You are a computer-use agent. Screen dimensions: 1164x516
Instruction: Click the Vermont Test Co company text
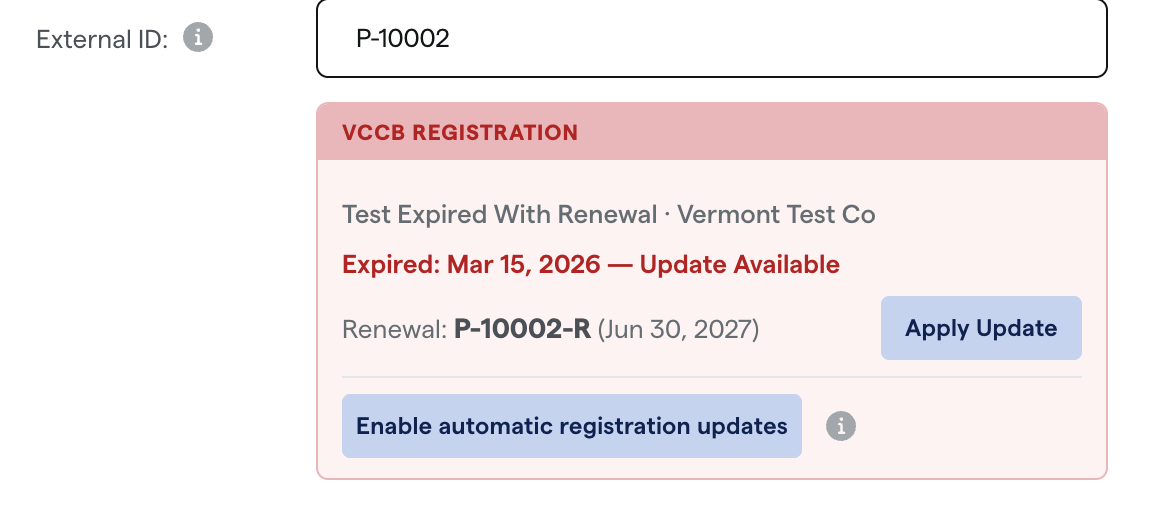click(x=776, y=215)
